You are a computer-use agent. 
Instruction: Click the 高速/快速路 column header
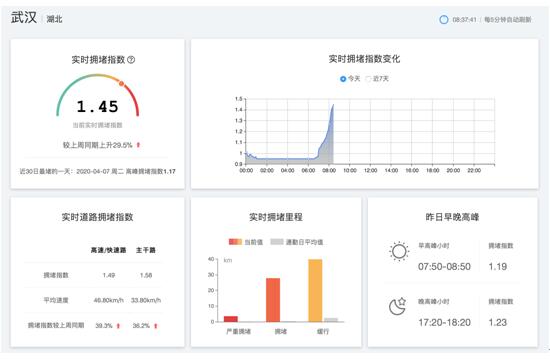point(108,250)
